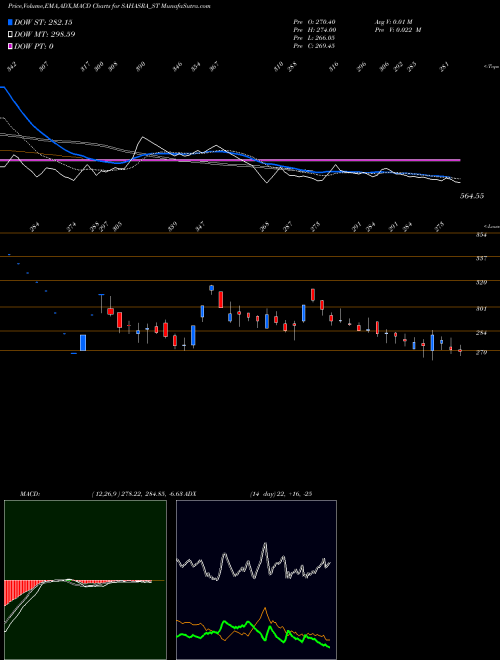Click the 'Pre H: 274.60' value

click(314, 30)
